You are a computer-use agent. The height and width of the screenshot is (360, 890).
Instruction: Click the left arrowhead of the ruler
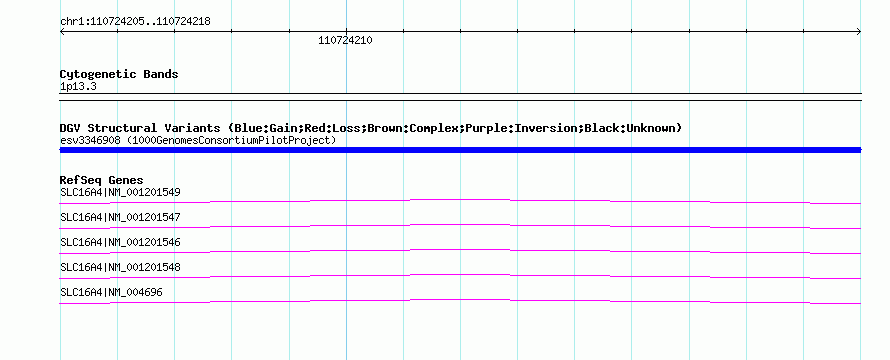pyautogui.click(x=62, y=32)
